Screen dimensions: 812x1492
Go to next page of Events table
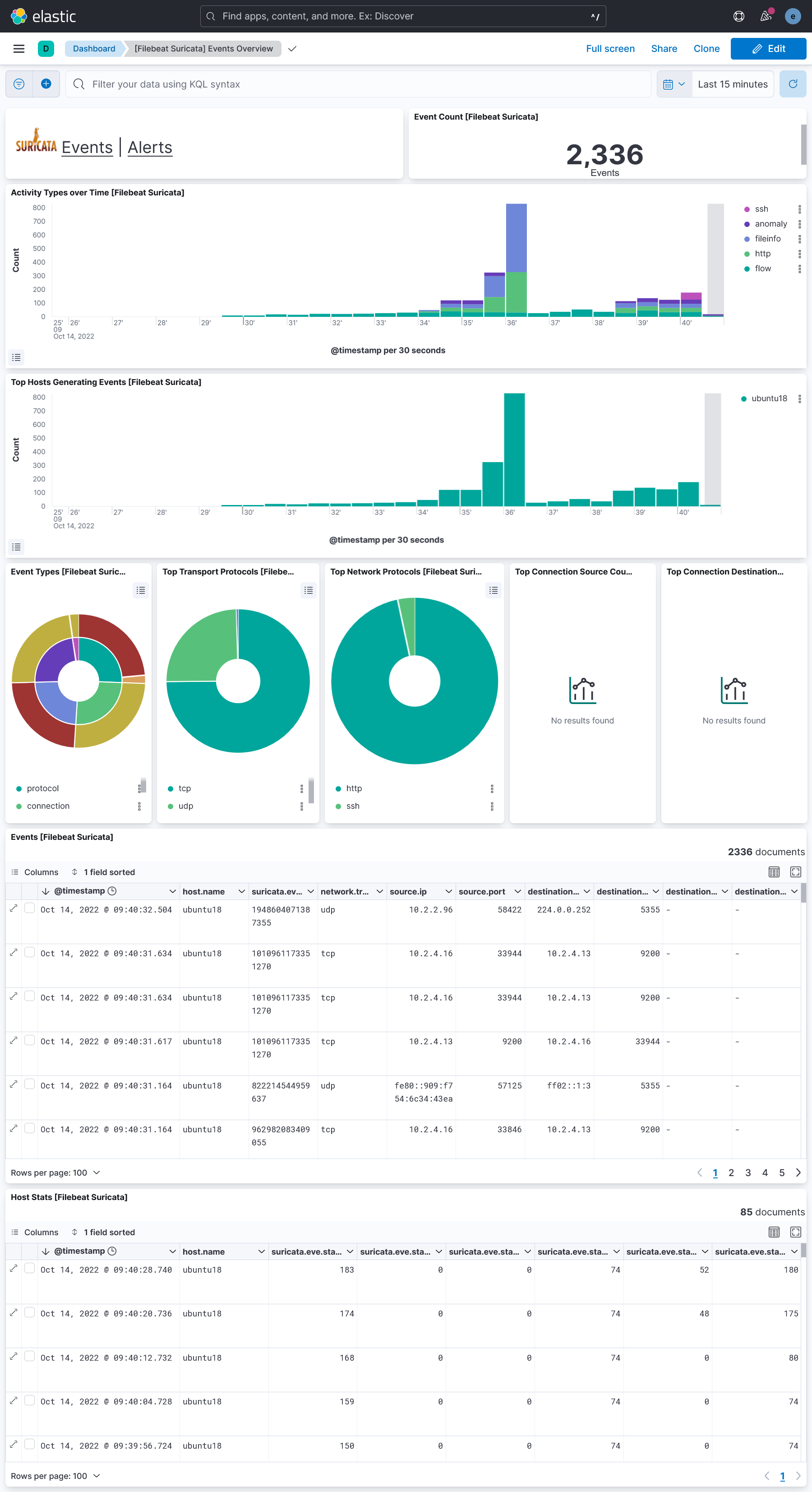(798, 1173)
